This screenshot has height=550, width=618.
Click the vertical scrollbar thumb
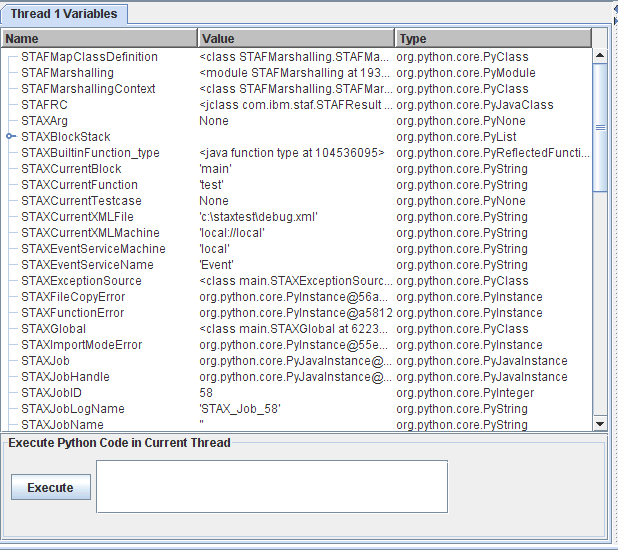(600, 127)
